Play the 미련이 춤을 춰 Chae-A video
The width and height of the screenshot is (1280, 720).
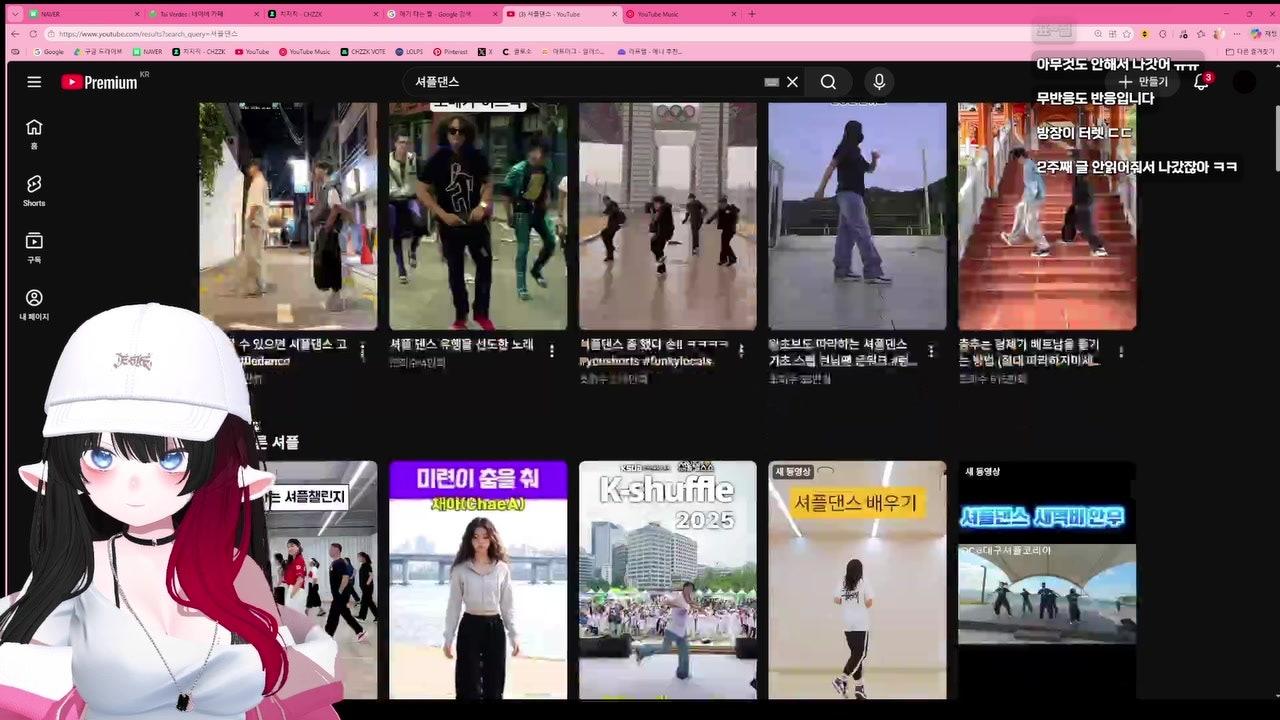pyautogui.click(x=478, y=580)
